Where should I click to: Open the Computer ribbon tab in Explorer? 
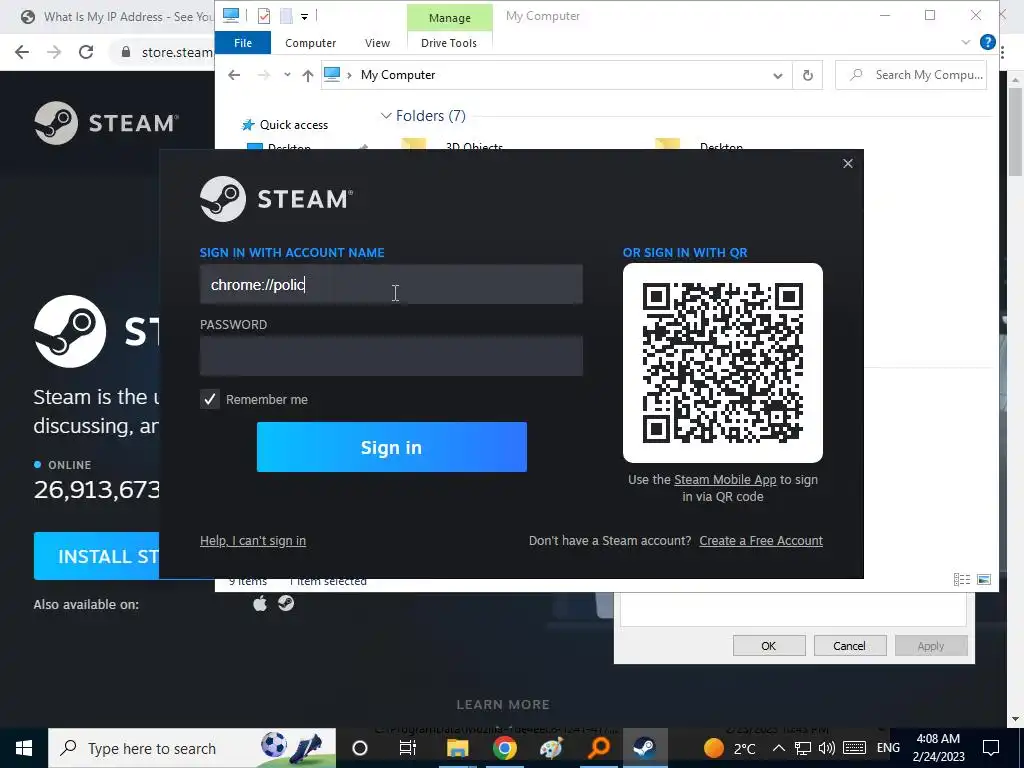pyautogui.click(x=310, y=42)
